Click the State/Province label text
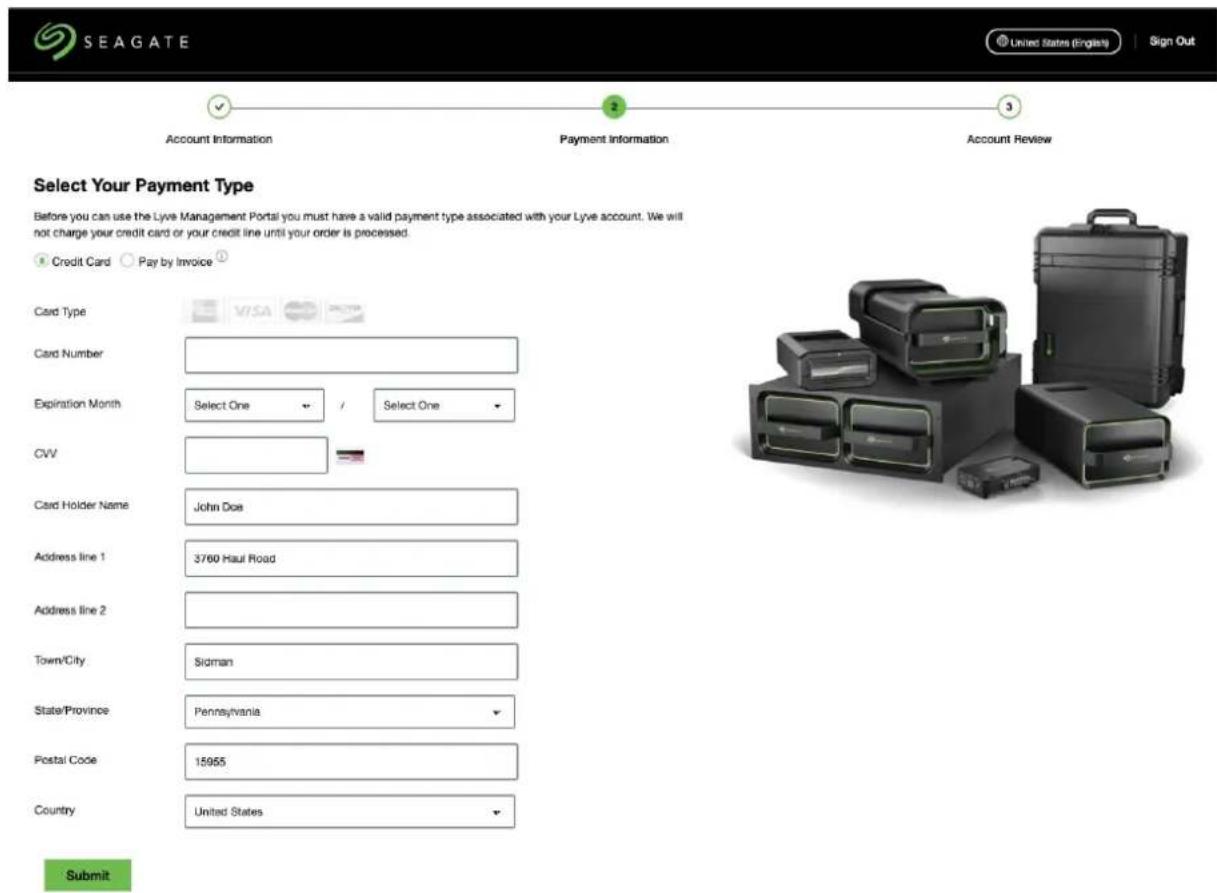Image resolution: width=1217 pixels, height=893 pixels. click(72, 711)
